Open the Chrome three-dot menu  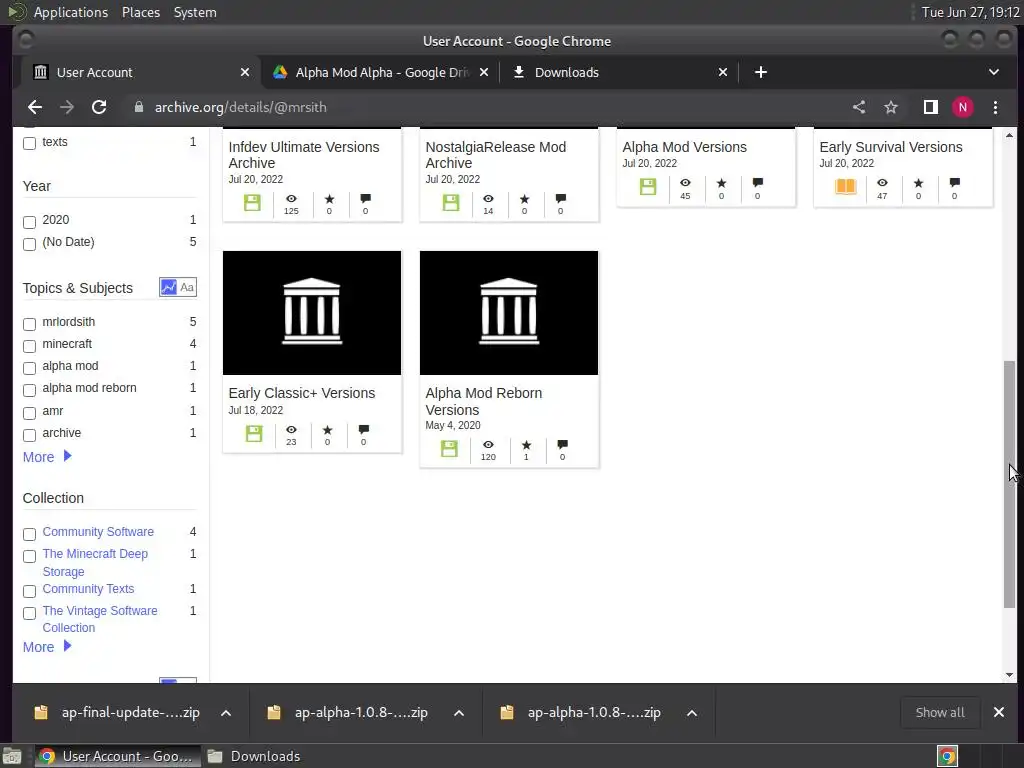[x=995, y=107]
